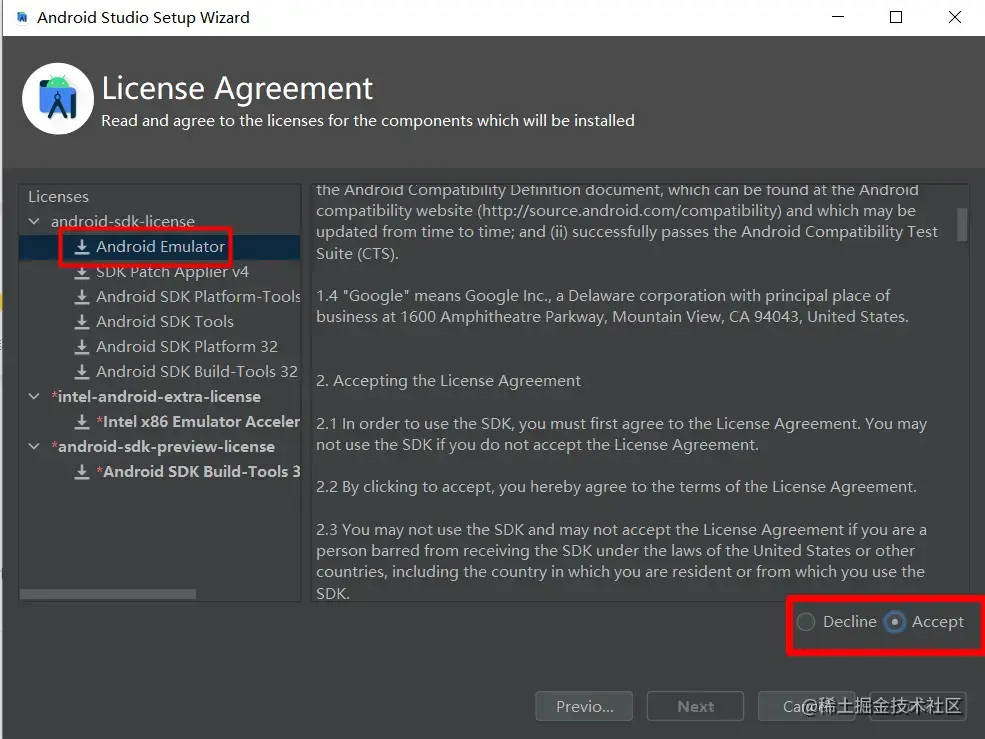
Task: Select the Decline radio button
Action: pyautogui.click(x=806, y=622)
